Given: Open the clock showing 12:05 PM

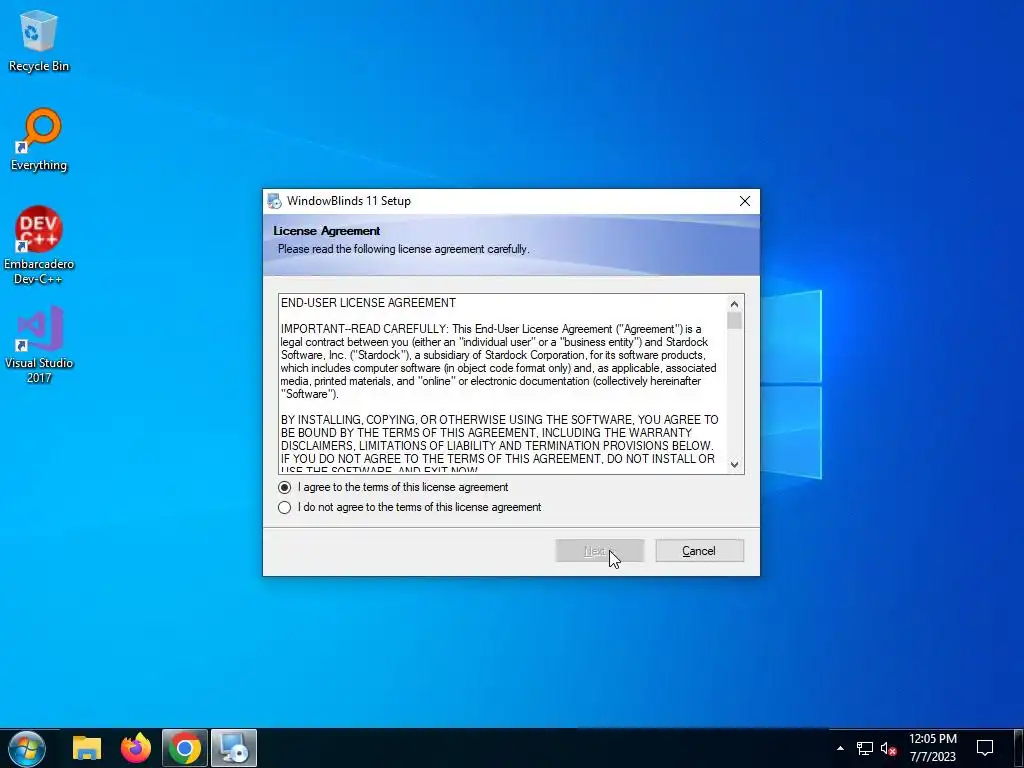Looking at the screenshot, I should [x=933, y=748].
